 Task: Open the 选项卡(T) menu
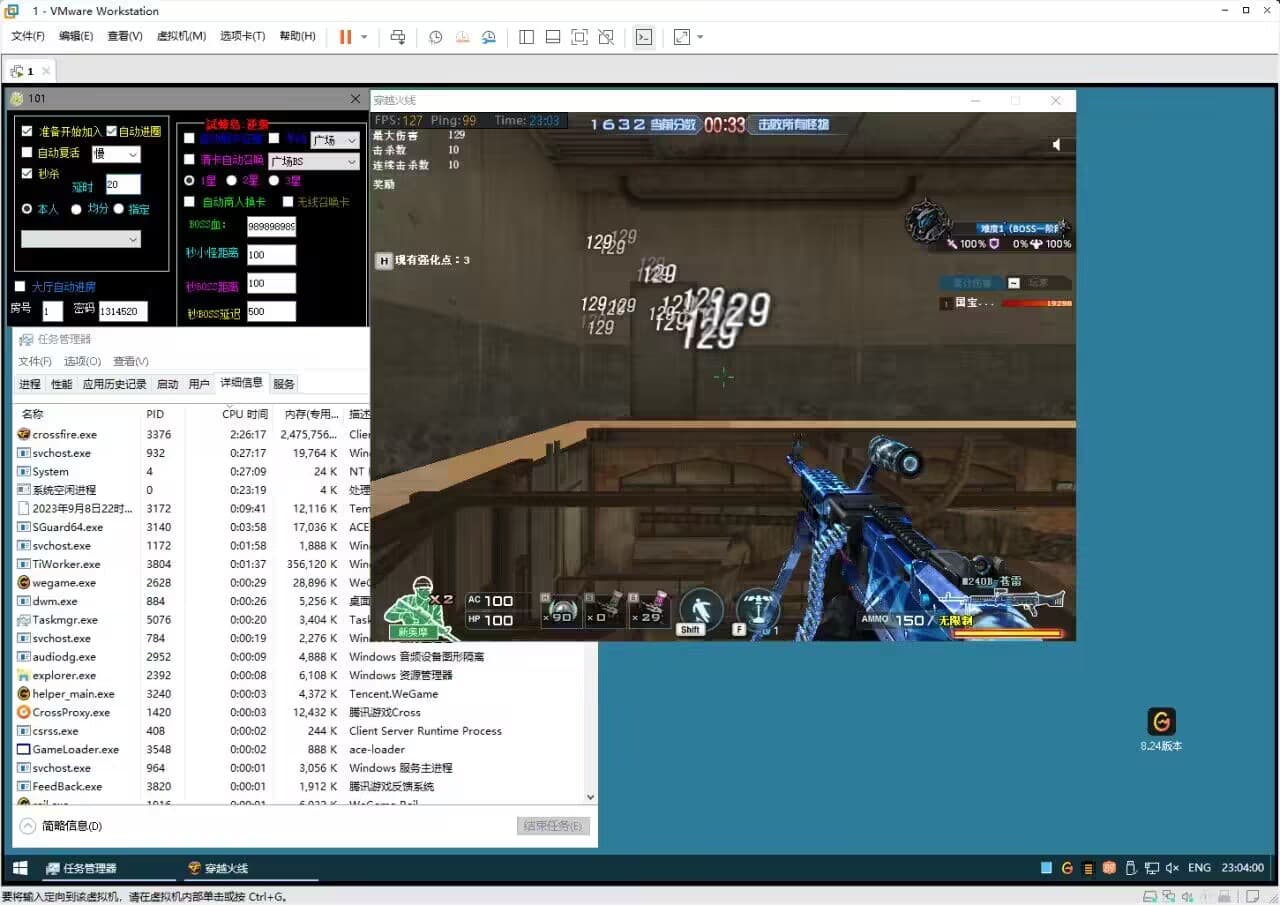tap(243, 36)
